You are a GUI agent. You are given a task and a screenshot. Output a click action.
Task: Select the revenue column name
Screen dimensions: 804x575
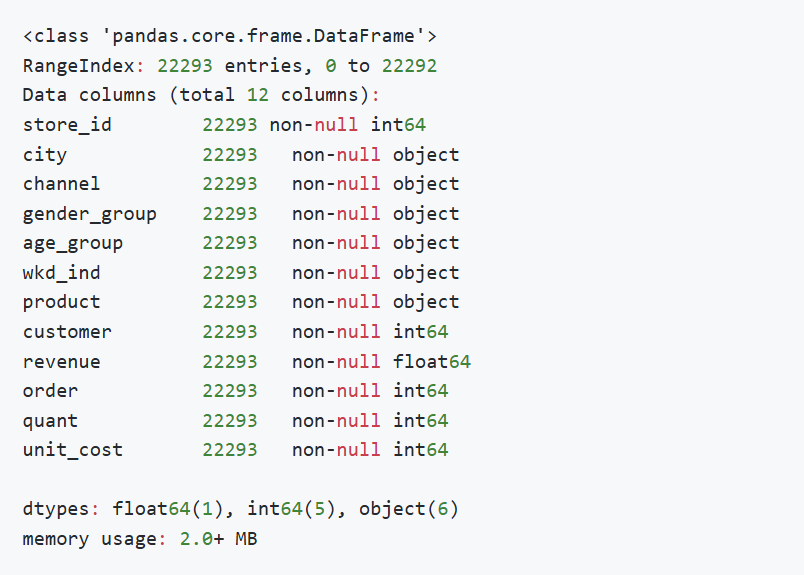point(62,361)
